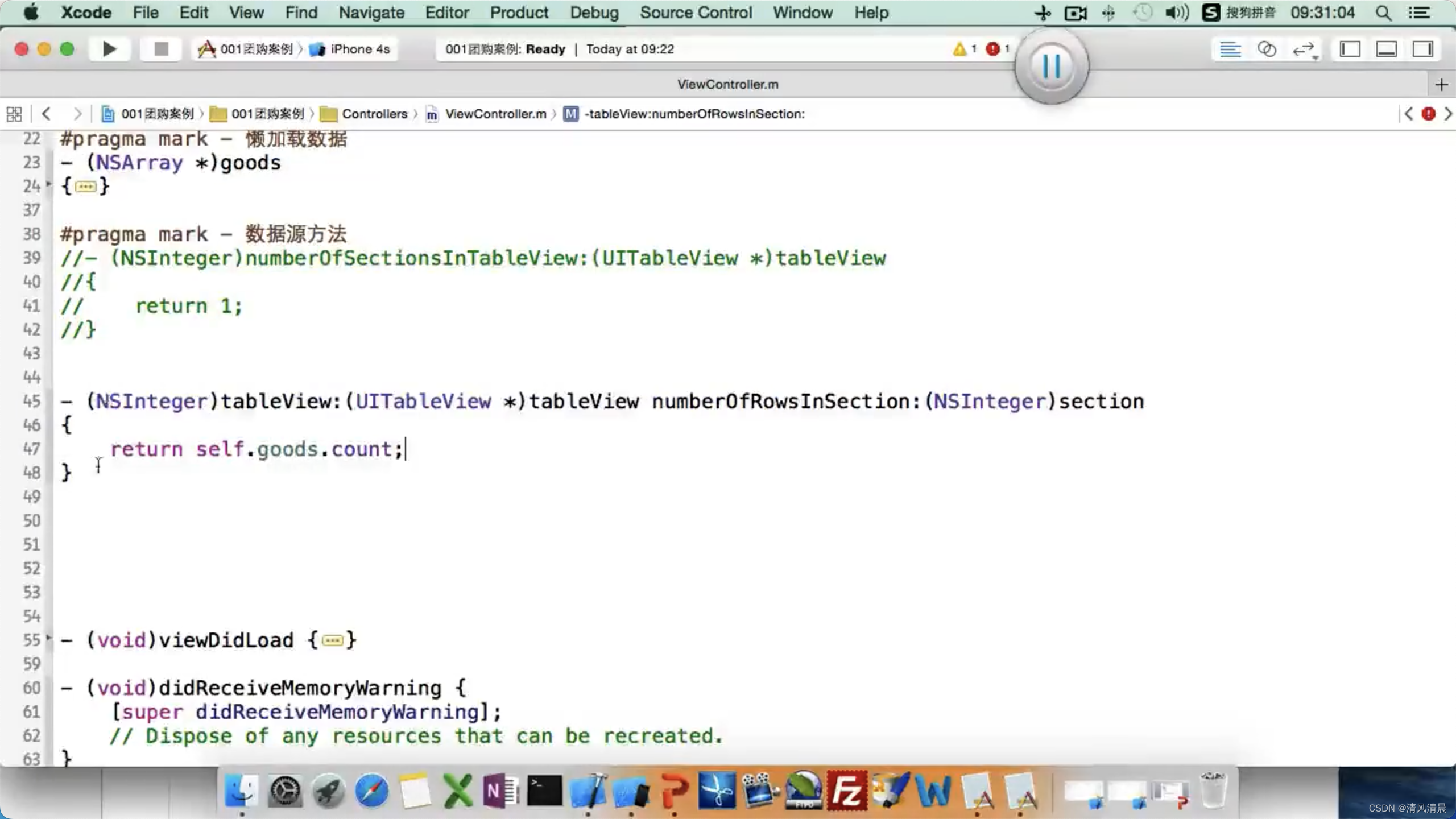The image size is (1456, 819).
Task: Select the Standard editor icon
Action: tap(1230, 49)
